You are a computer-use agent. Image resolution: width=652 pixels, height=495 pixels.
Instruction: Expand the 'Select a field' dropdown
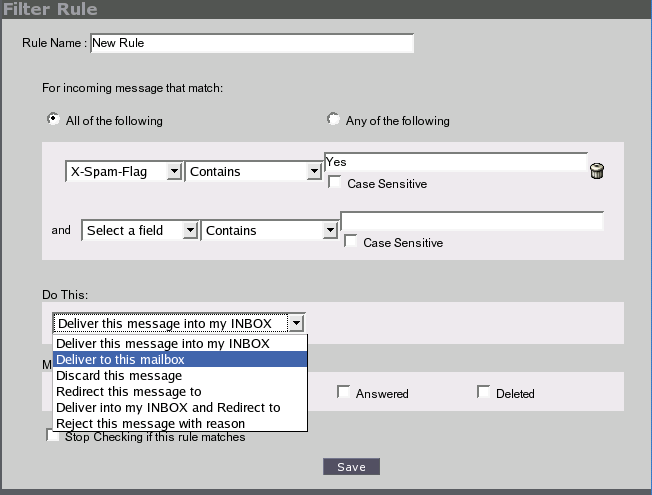140,230
